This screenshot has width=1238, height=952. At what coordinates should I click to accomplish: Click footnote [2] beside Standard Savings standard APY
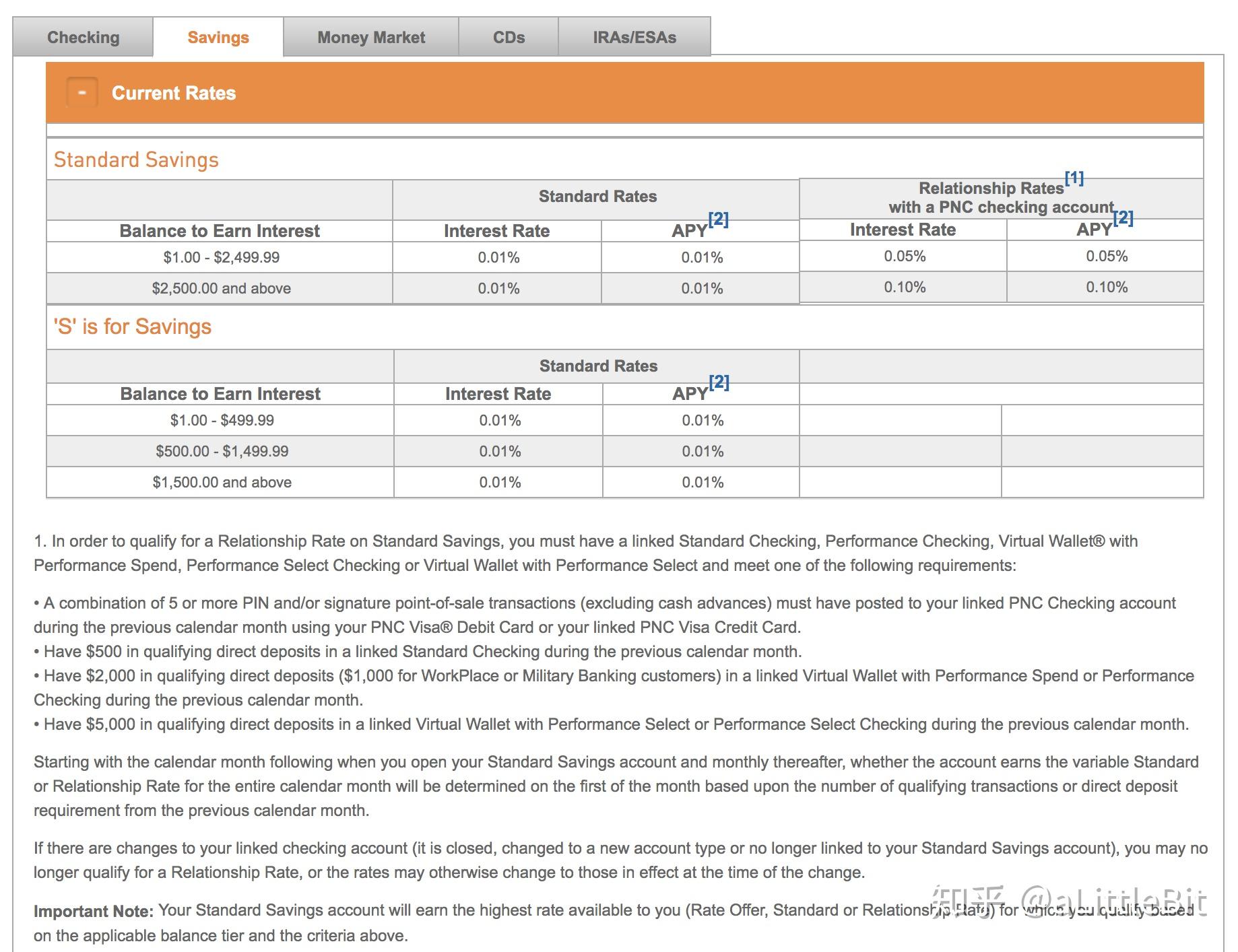pos(719,219)
